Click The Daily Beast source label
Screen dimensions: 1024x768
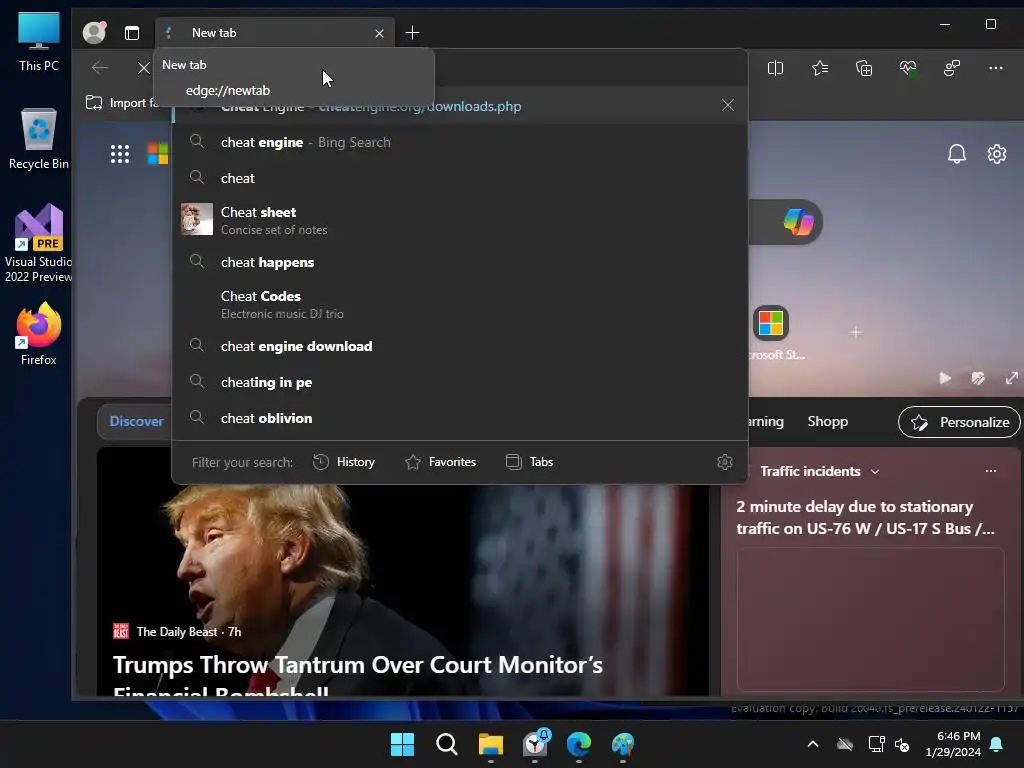click(x=176, y=632)
